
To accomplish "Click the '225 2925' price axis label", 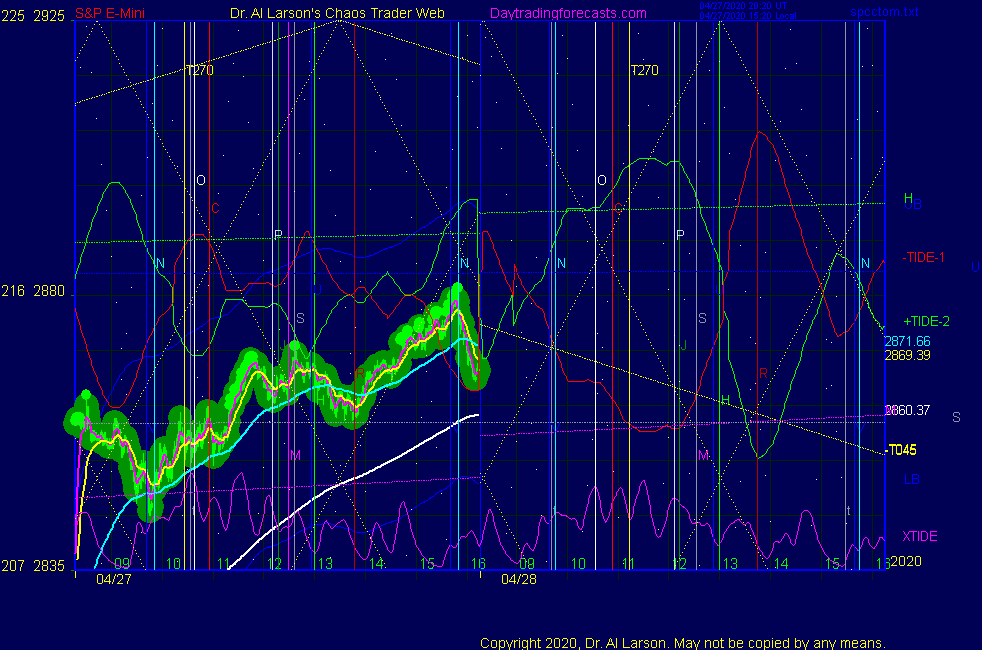I will 33,16.
